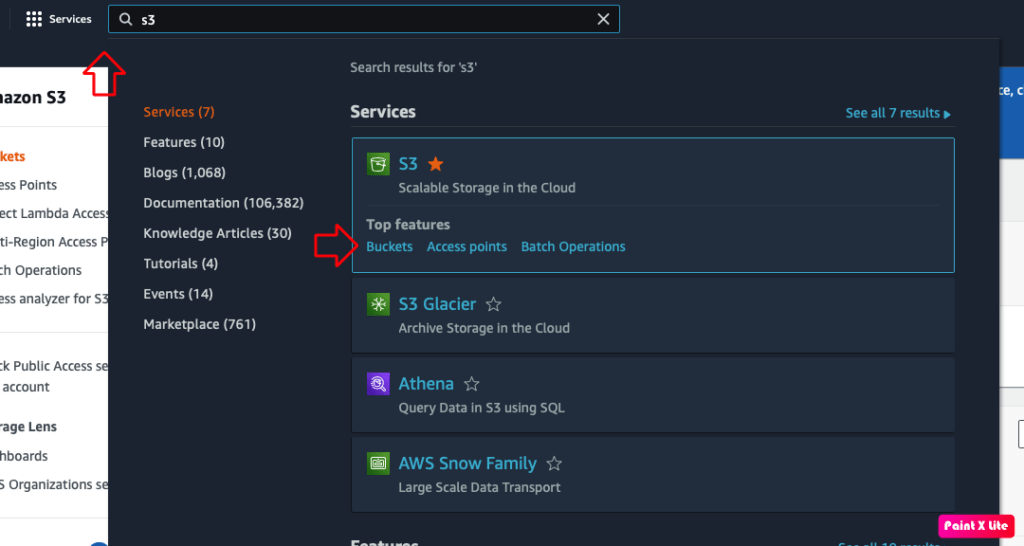Select the Services (7) filter
This screenshot has width=1024, height=546.
click(179, 112)
